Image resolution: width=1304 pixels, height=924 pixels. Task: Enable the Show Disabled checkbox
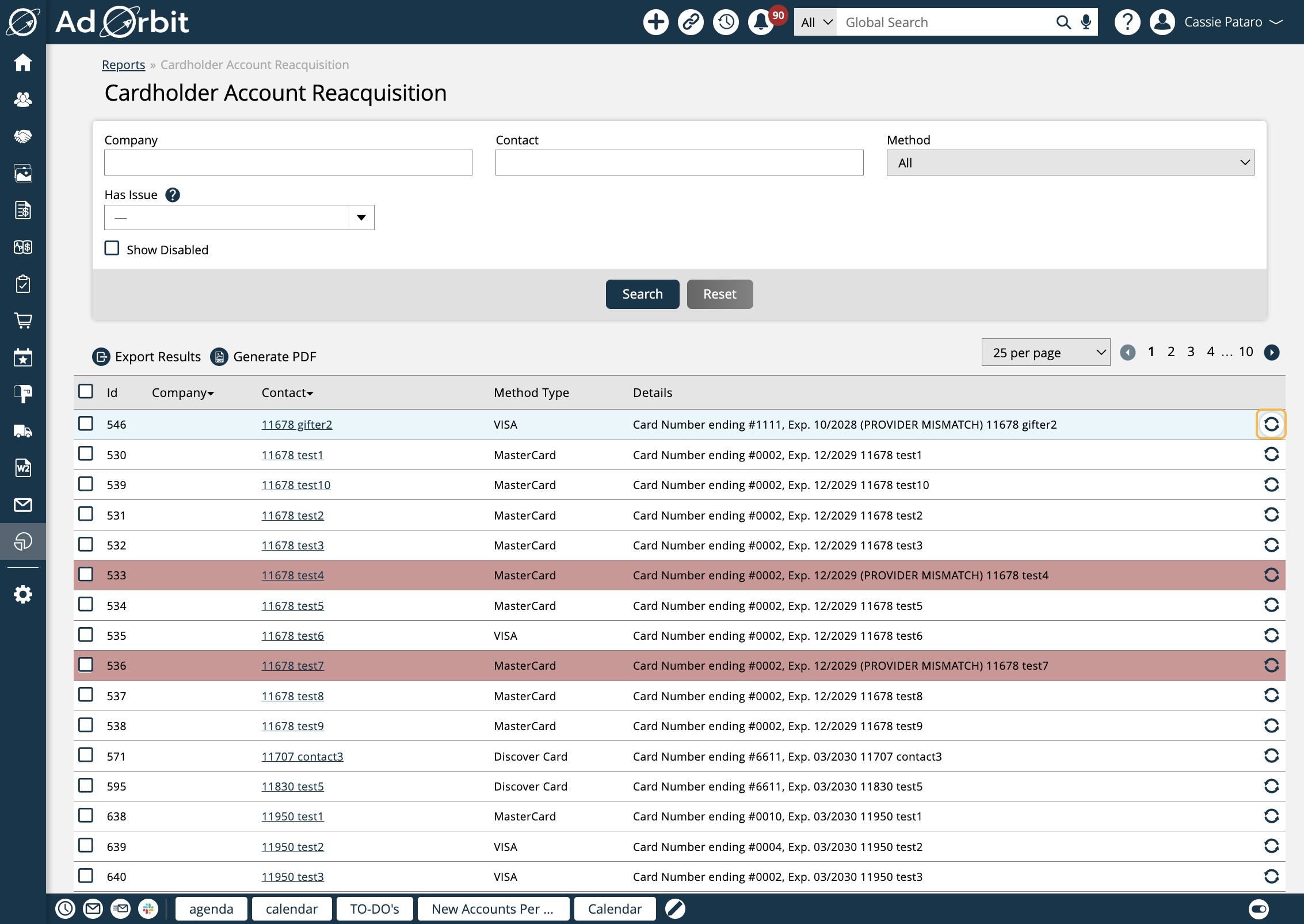tap(112, 249)
